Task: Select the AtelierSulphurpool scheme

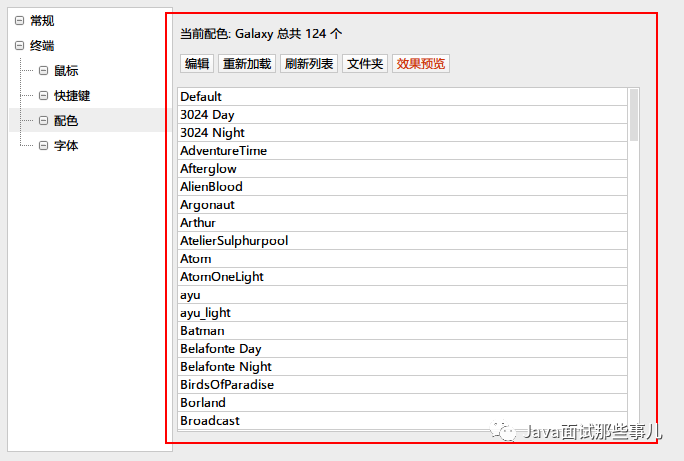Action: (x=403, y=240)
